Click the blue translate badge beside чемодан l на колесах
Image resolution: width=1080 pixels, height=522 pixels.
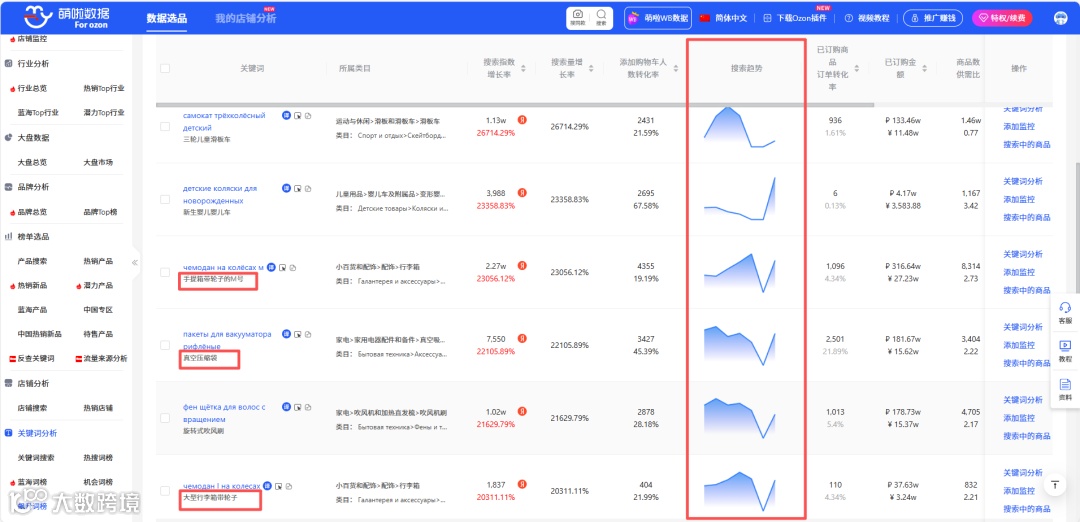tap(267, 486)
